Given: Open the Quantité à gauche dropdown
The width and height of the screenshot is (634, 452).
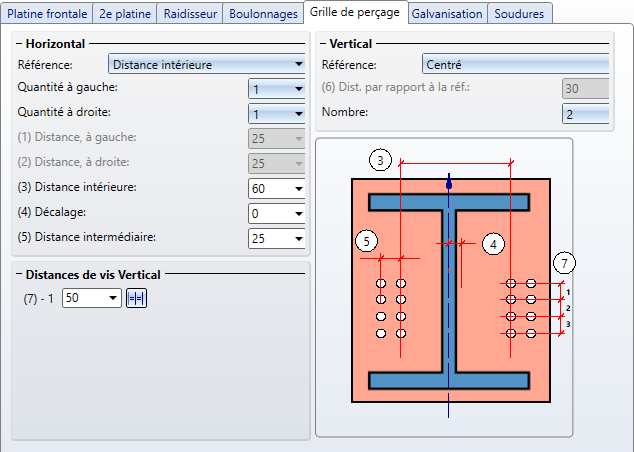Looking at the screenshot, I should [x=298, y=89].
